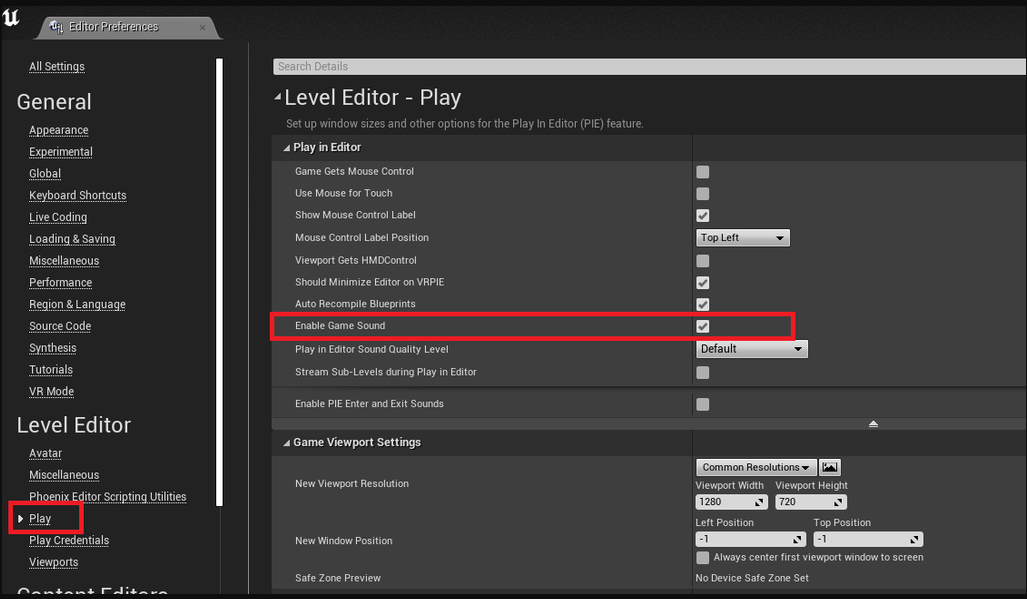Open Region & Language settings

(77, 304)
